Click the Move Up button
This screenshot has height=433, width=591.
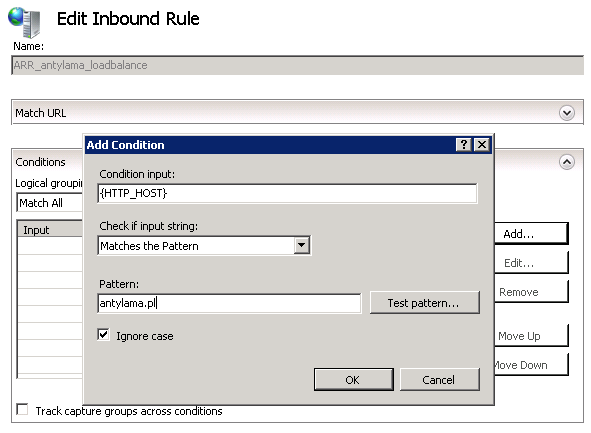(531, 335)
